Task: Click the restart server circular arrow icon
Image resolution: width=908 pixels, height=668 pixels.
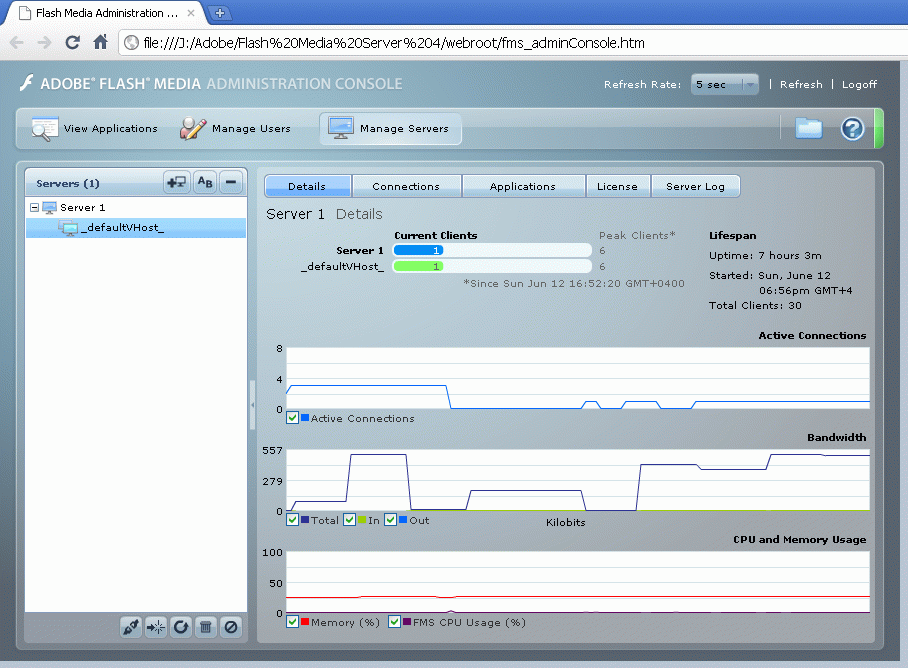Action: (x=181, y=627)
